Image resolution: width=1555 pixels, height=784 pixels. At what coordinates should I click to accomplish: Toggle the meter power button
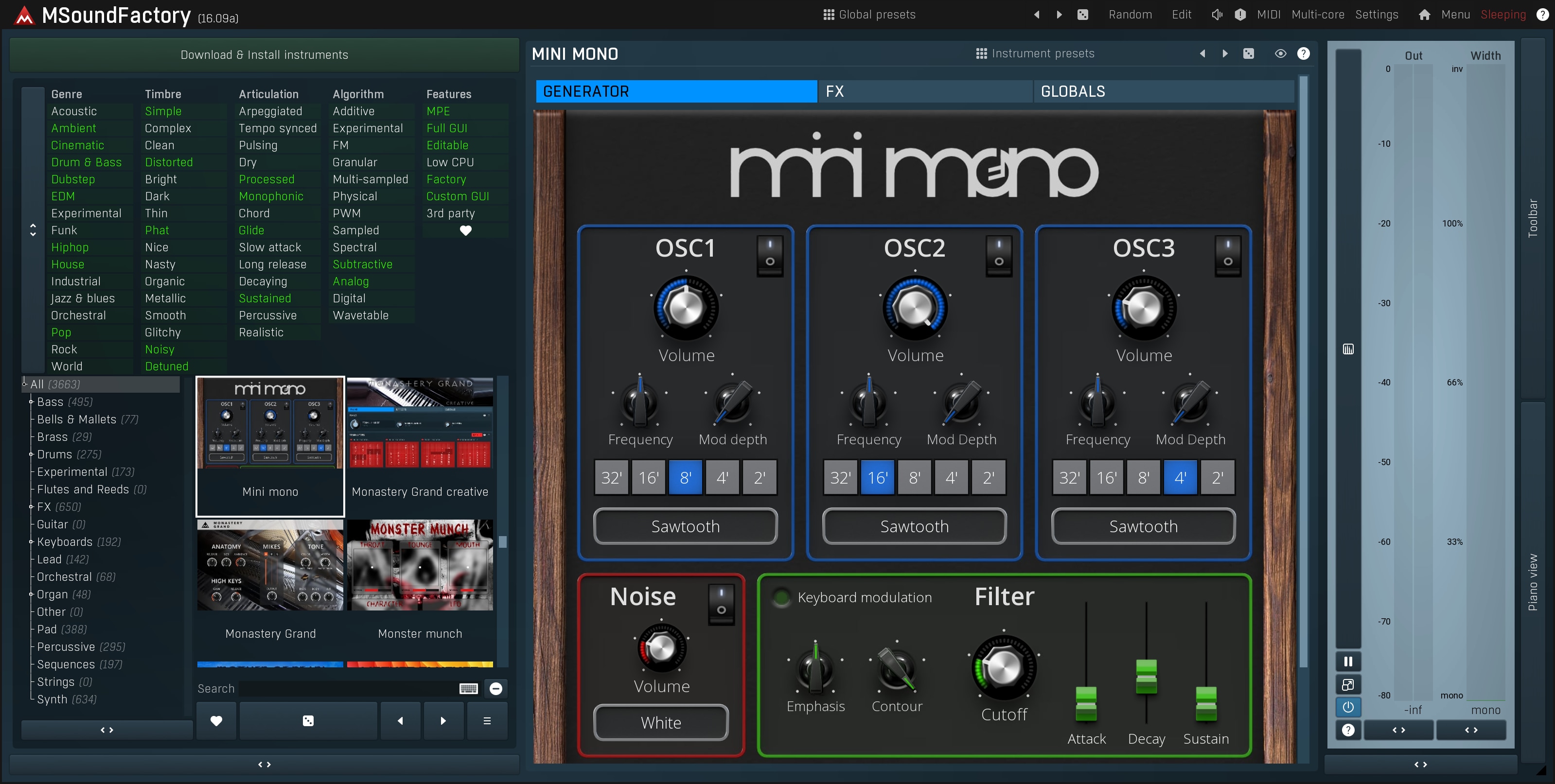coord(1348,707)
